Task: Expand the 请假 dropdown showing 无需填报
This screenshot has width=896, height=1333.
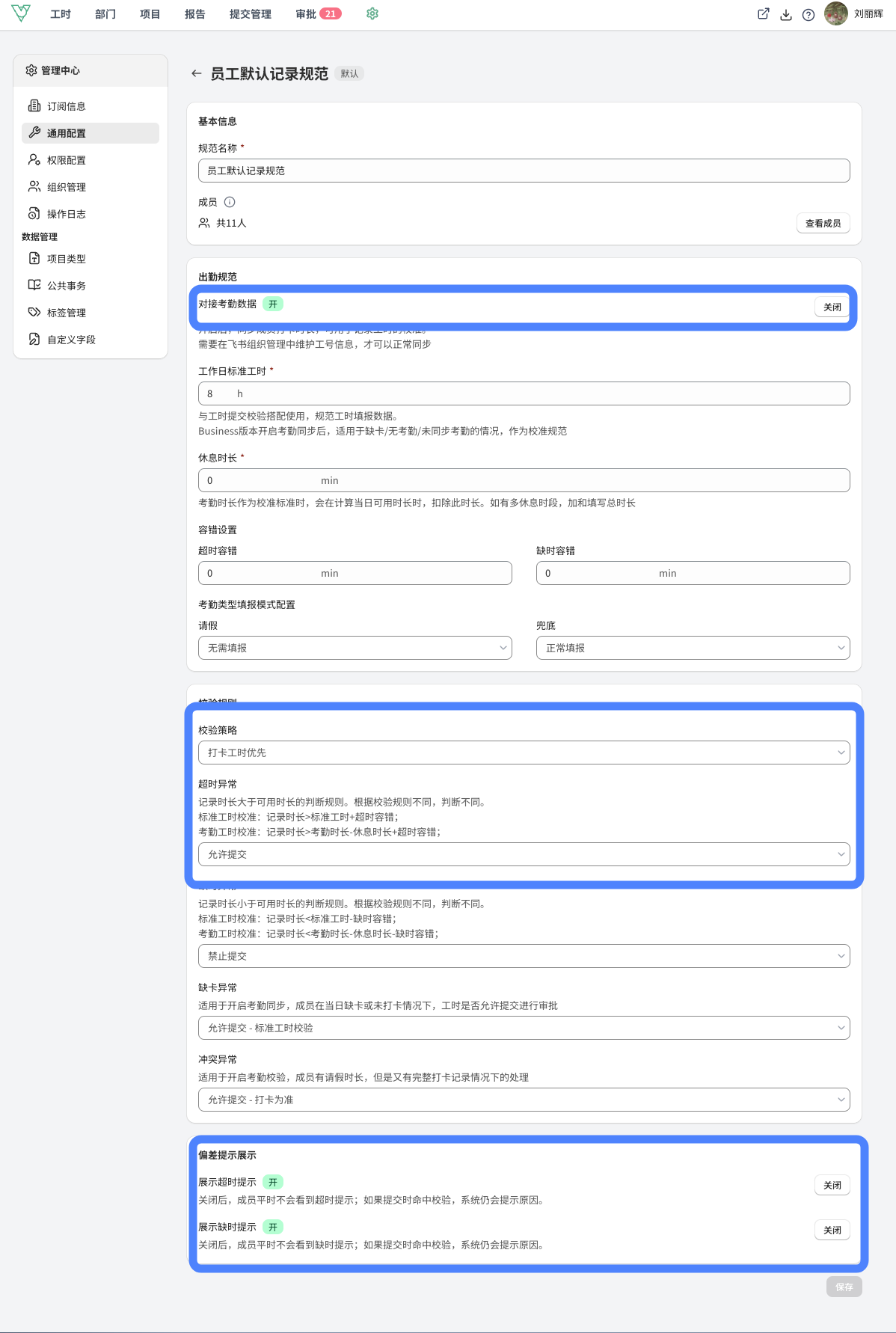Action: (x=355, y=648)
